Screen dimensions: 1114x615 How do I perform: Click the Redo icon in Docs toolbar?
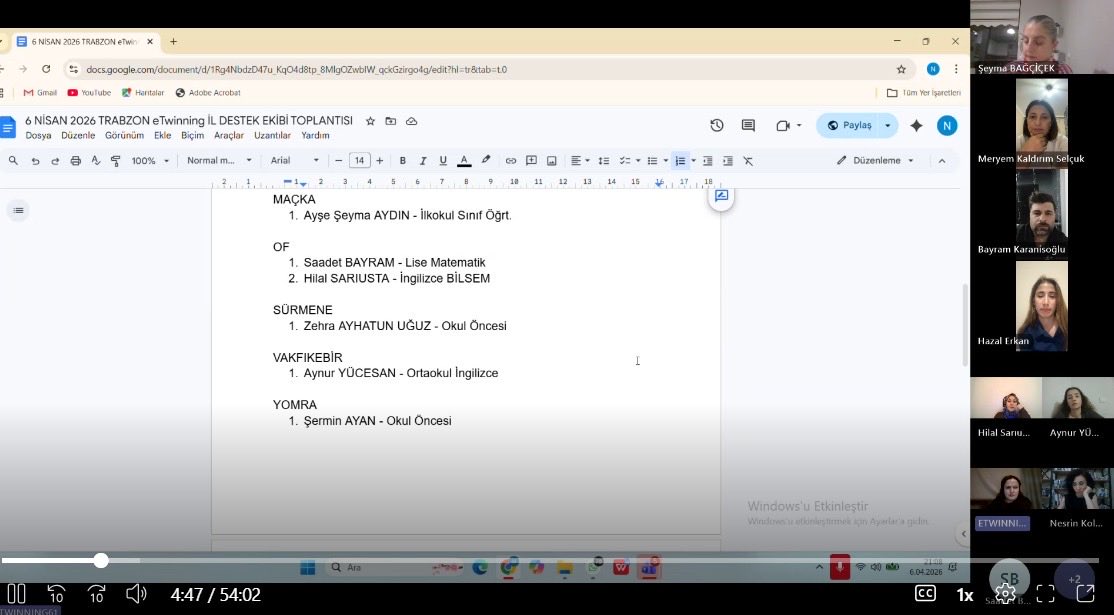[x=55, y=161]
